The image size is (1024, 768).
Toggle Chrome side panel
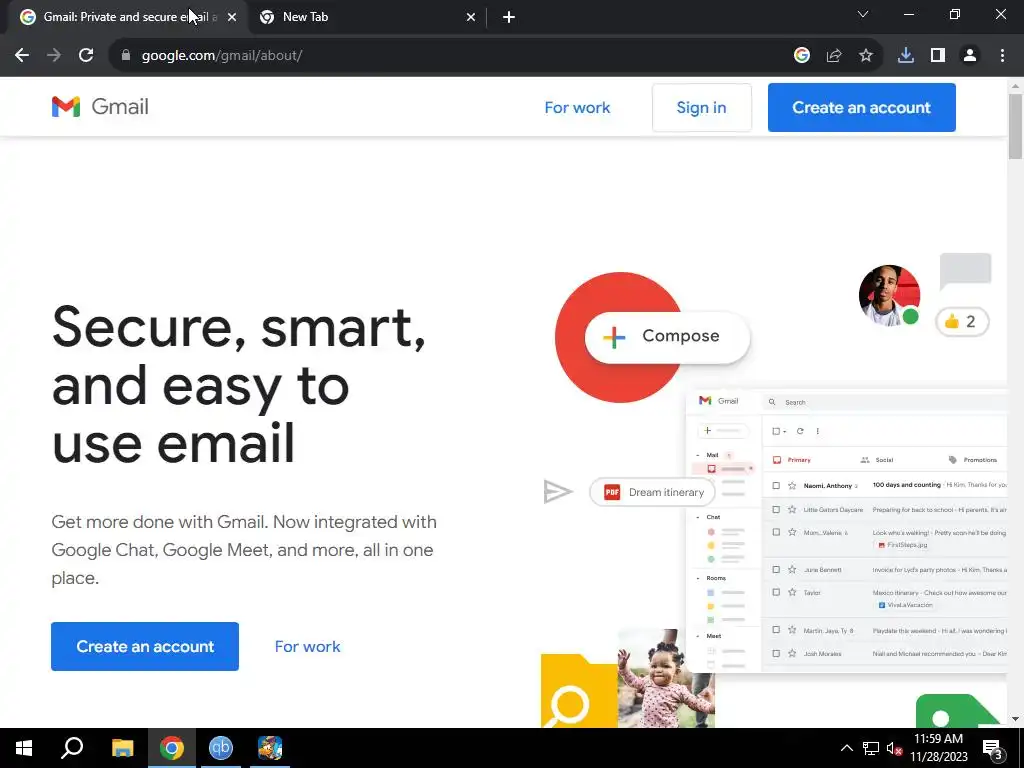(x=937, y=56)
